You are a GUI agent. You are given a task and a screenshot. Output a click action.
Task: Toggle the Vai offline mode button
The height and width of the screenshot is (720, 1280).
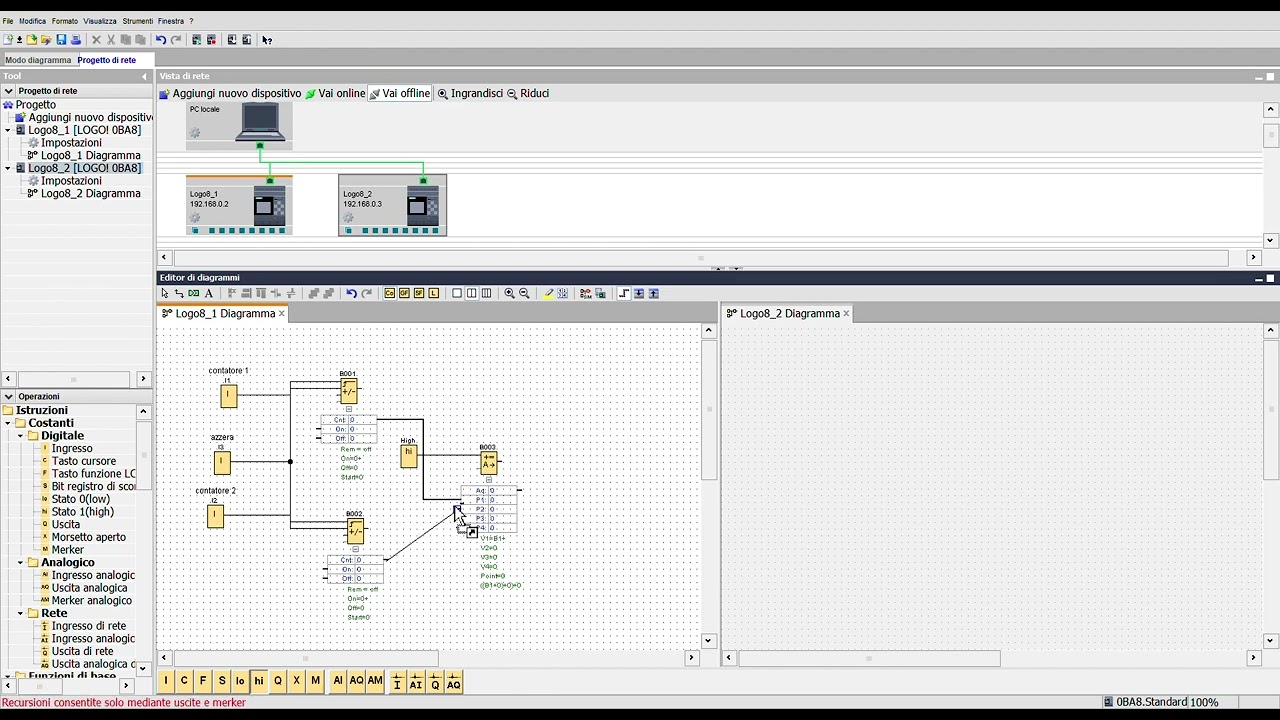400,93
